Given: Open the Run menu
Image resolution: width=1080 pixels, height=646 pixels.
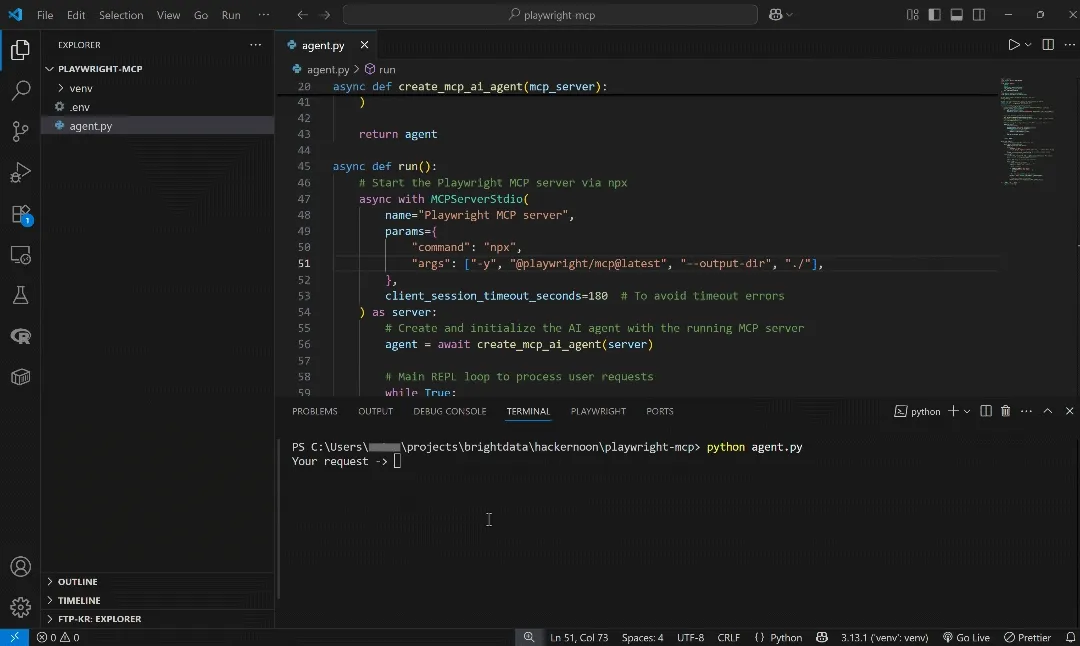Looking at the screenshot, I should (x=231, y=14).
